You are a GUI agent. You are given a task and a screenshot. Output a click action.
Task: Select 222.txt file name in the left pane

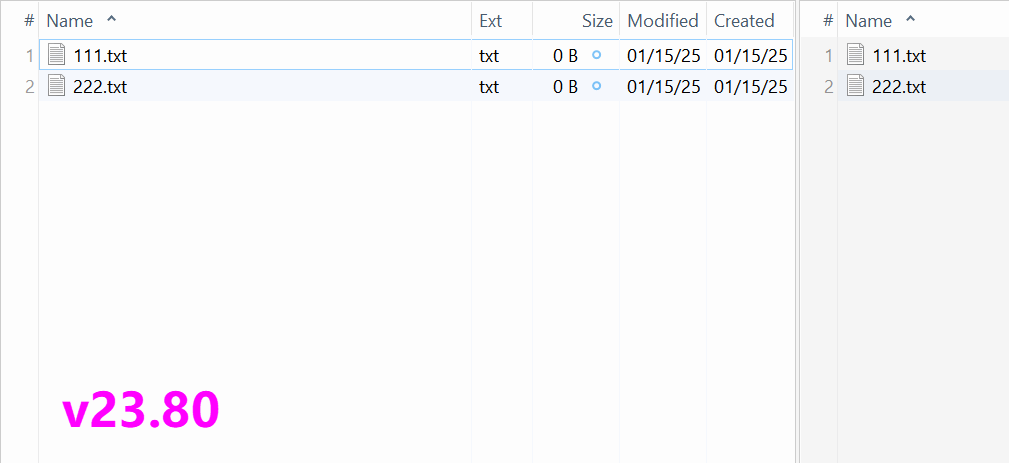pyautogui.click(x=100, y=87)
